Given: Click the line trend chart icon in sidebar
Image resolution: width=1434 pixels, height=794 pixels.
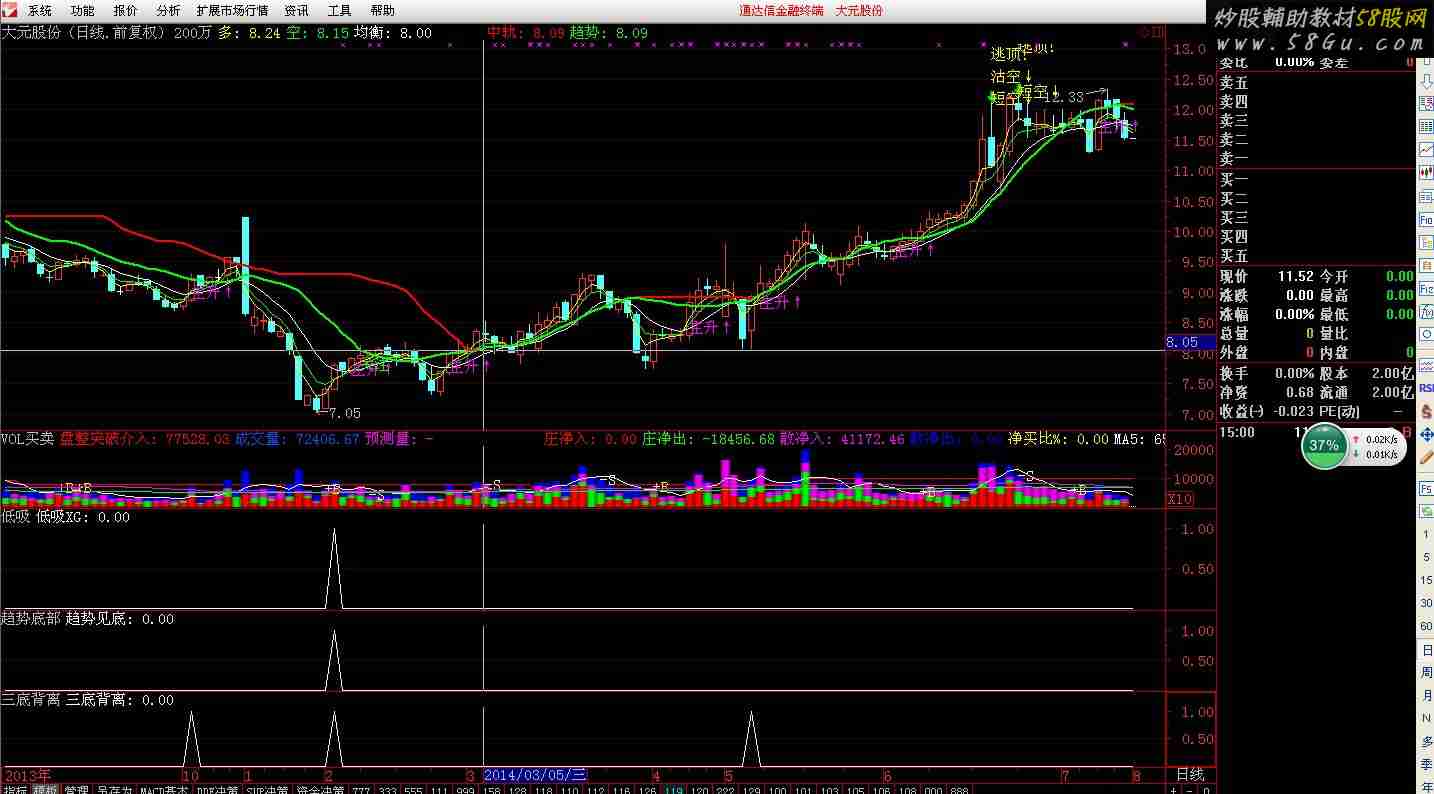Looking at the screenshot, I should click(x=1426, y=150).
